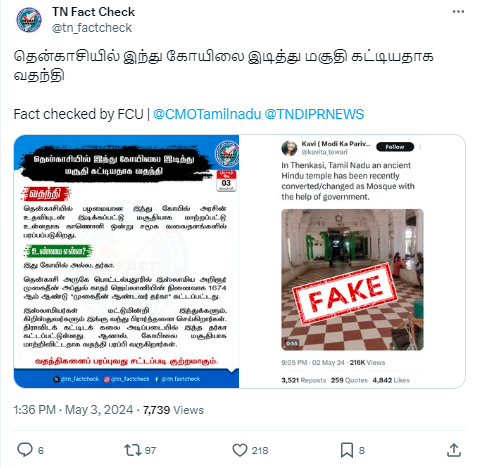Open the share upload icon
This screenshot has height=468, width=477.
454,450
